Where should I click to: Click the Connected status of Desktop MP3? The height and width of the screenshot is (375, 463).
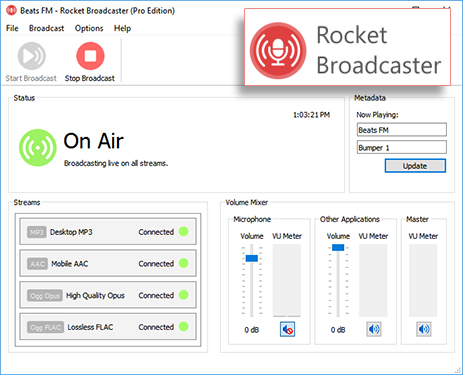coord(156,232)
